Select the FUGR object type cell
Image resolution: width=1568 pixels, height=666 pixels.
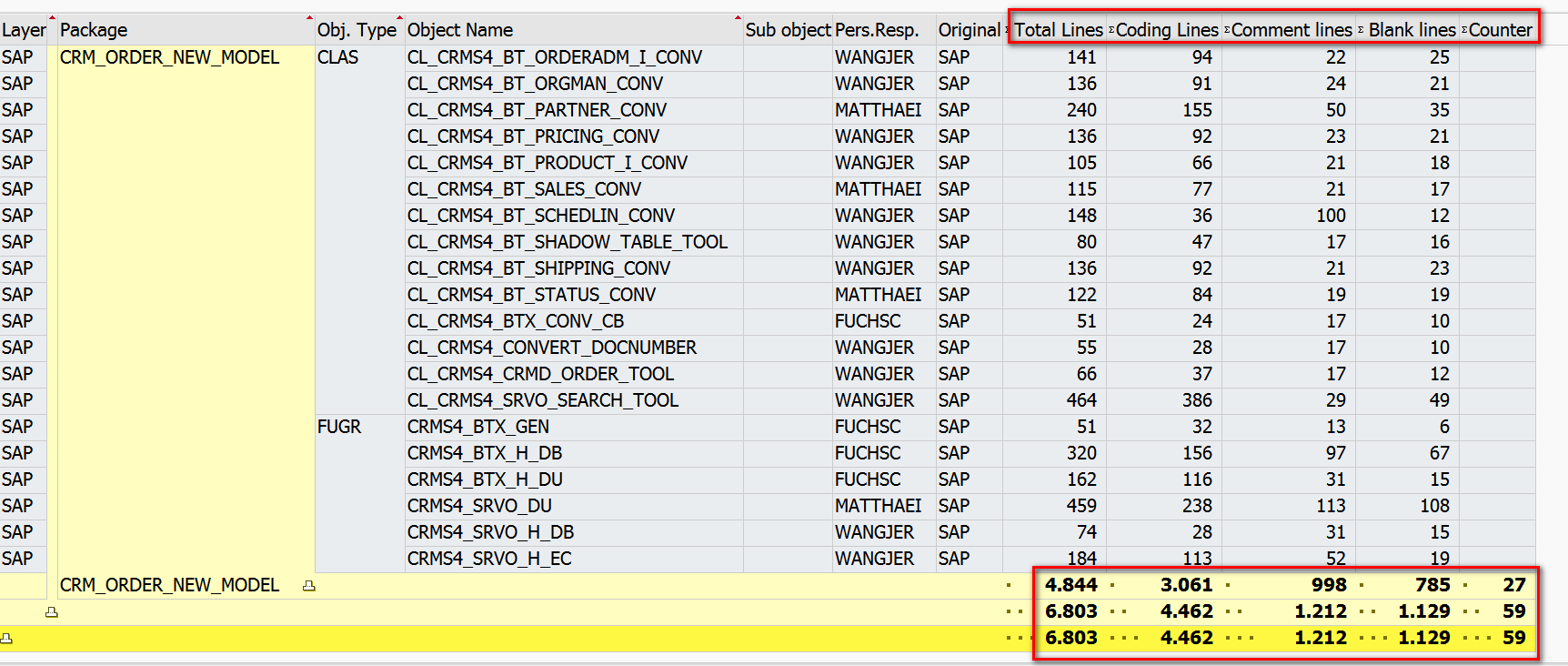[x=339, y=427]
